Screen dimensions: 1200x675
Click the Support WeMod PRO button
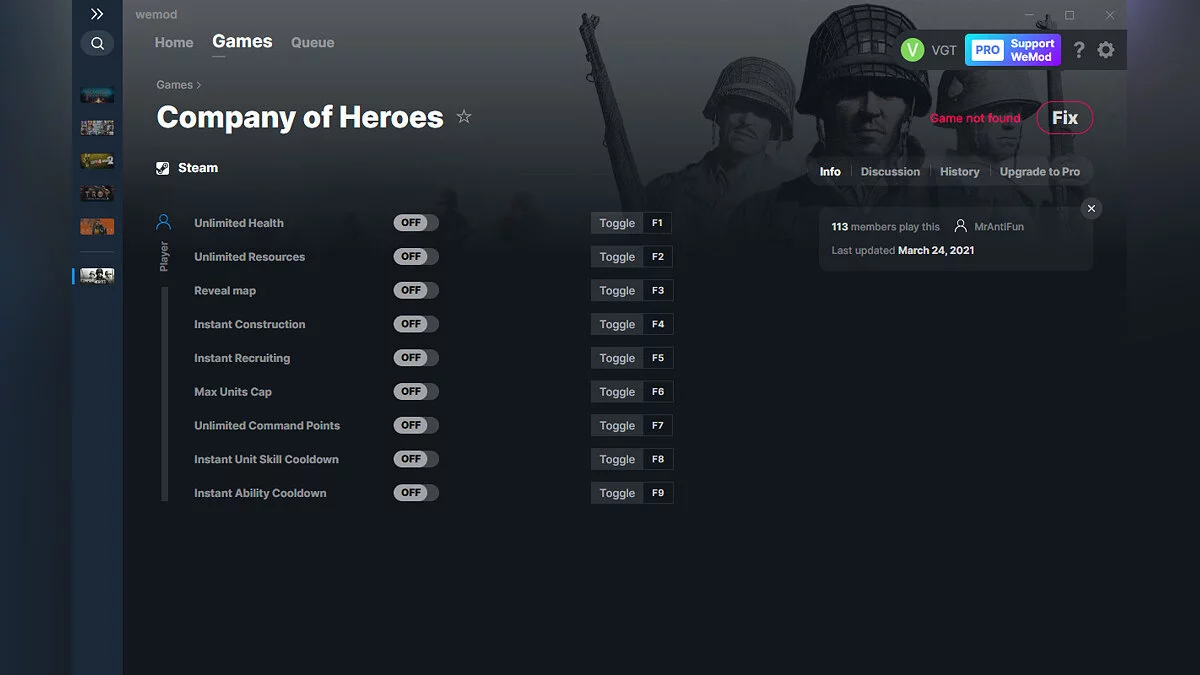pyautogui.click(x=1012, y=50)
